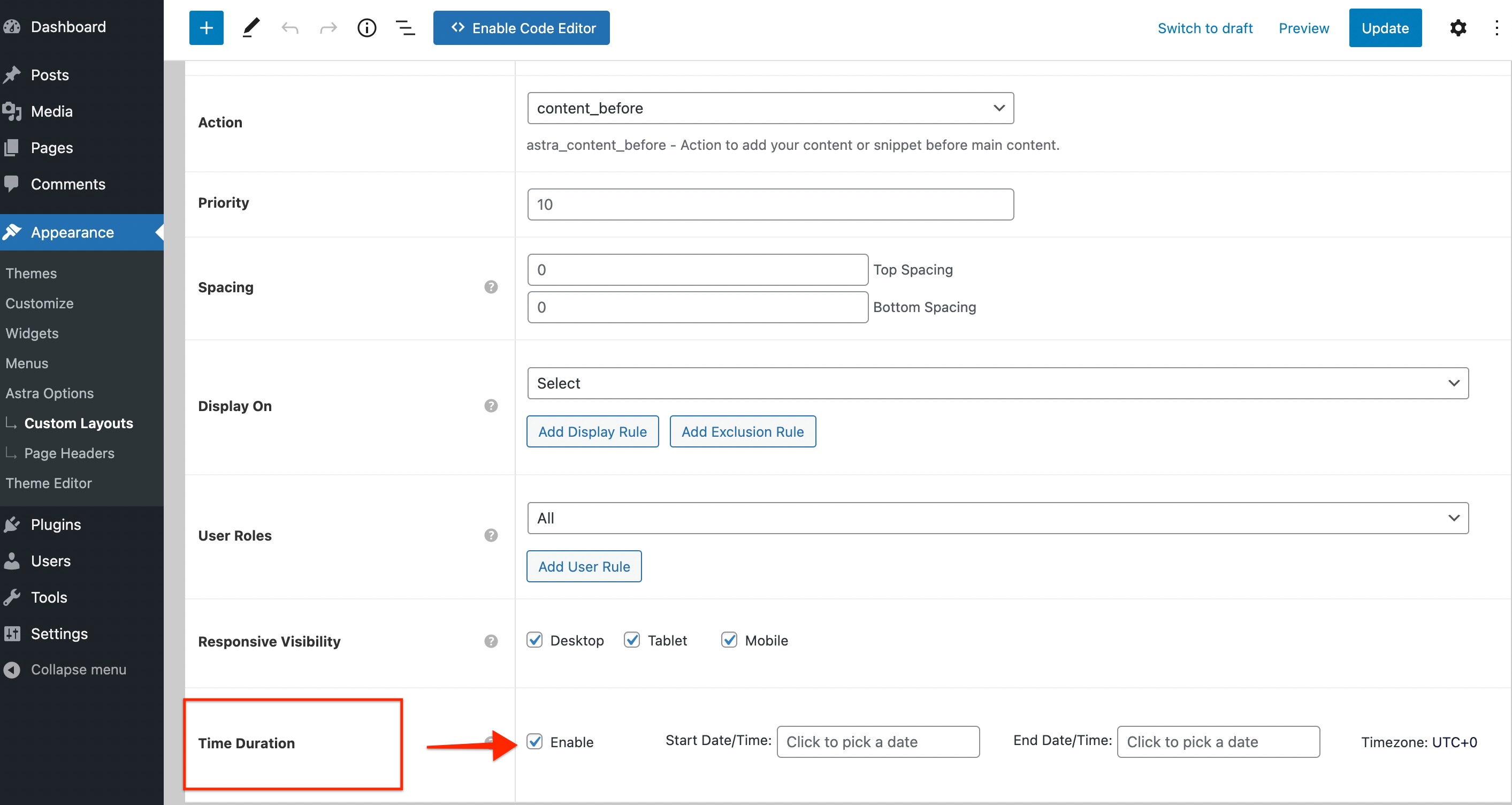Open the Action content_before dropdown
The width and height of the screenshot is (1512, 805).
click(x=770, y=108)
